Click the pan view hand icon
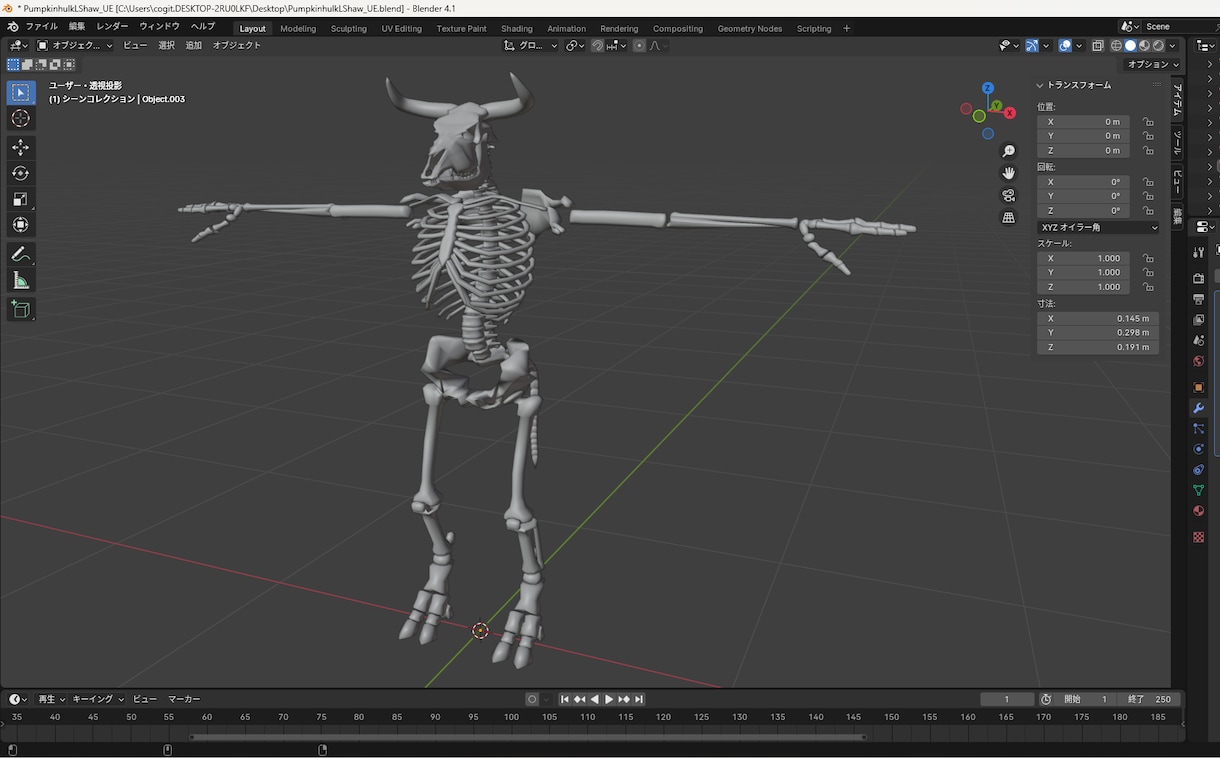The height and width of the screenshot is (758, 1220). pyautogui.click(x=1008, y=173)
